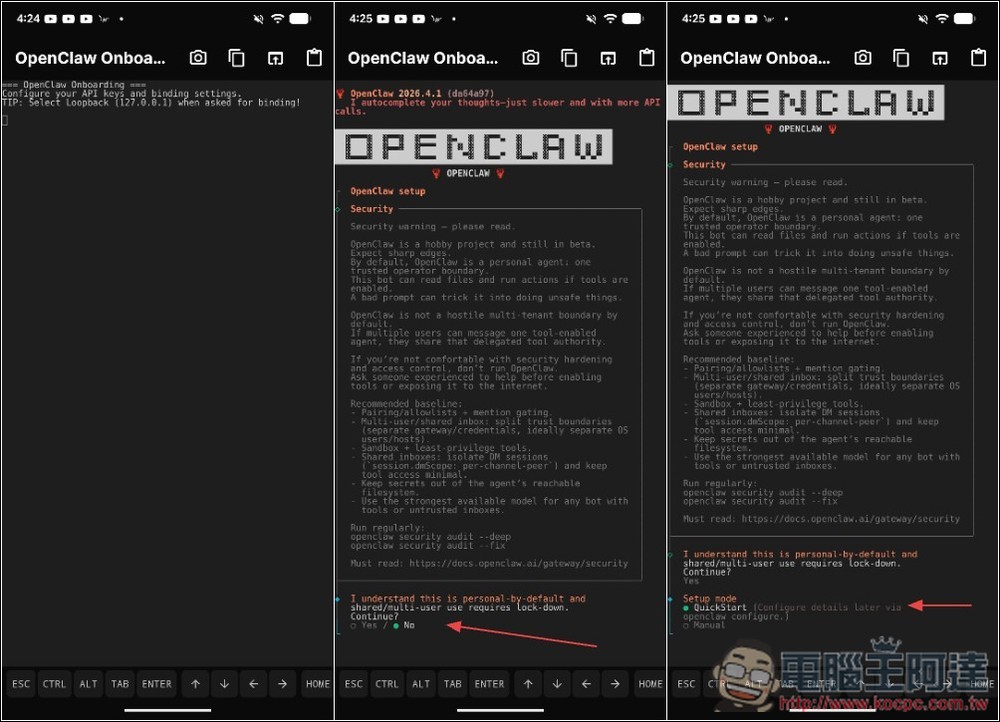This screenshot has height=722, width=1000.
Task: Tap the up arrow key on the keyboard bar
Action: coord(194,684)
